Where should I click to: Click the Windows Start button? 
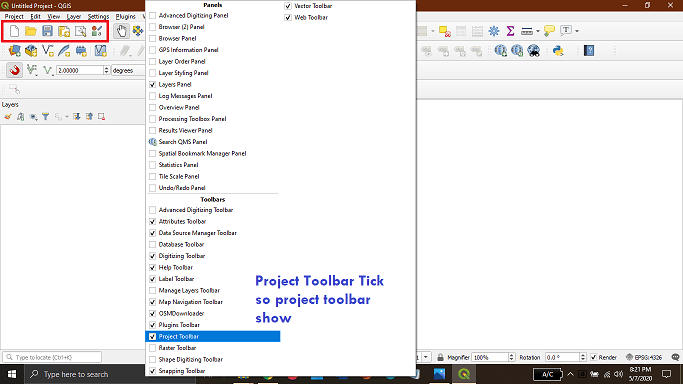(12, 374)
